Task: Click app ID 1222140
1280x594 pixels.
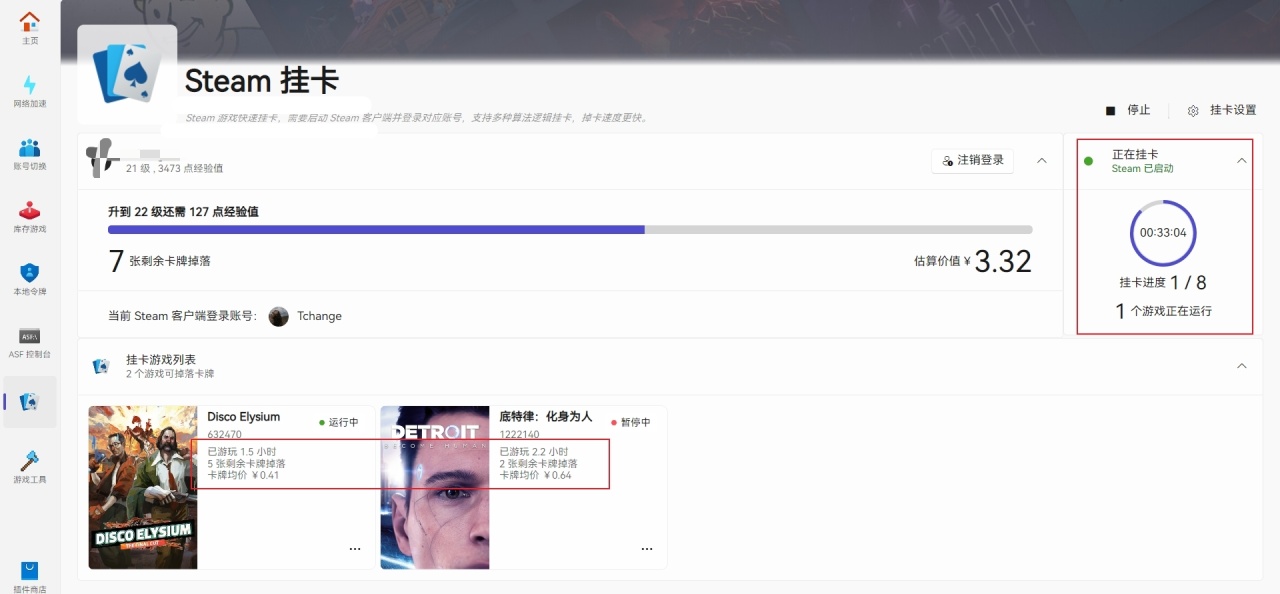Action: point(519,435)
